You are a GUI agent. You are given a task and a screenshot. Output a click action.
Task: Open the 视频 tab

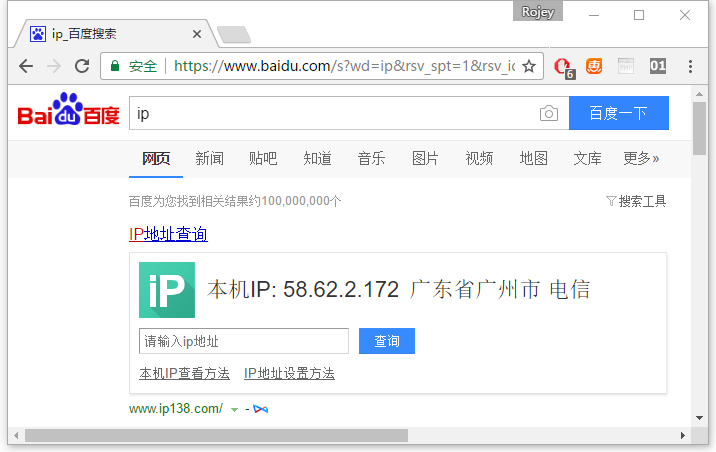(479, 159)
